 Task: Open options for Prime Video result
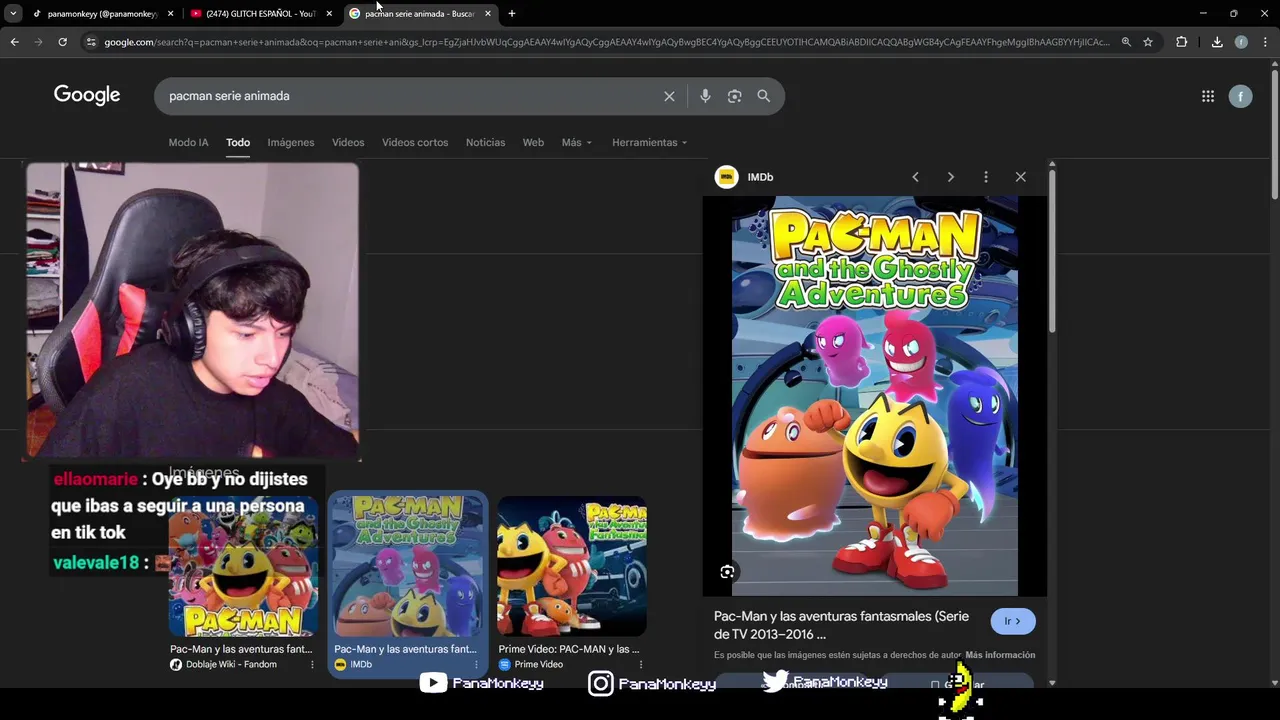pos(640,664)
